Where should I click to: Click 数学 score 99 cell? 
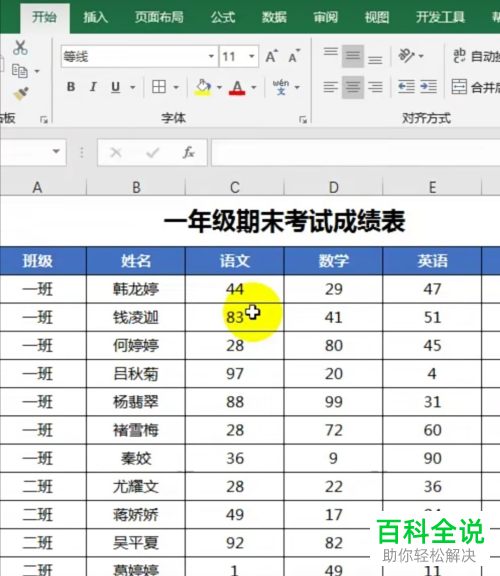click(x=334, y=402)
